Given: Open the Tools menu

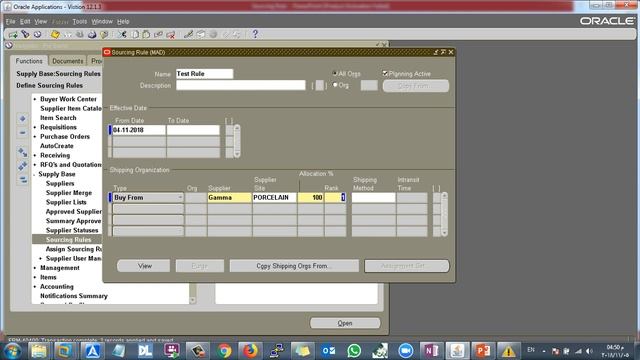Looking at the screenshot, I should coord(80,21).
